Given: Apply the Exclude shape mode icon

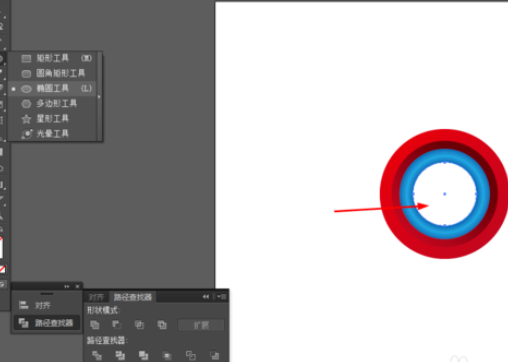Looking at the screenshot, I should (x=162, y=325).
